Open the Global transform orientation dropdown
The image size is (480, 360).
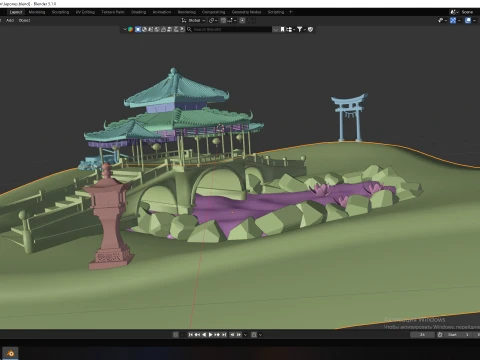[194, 20]
